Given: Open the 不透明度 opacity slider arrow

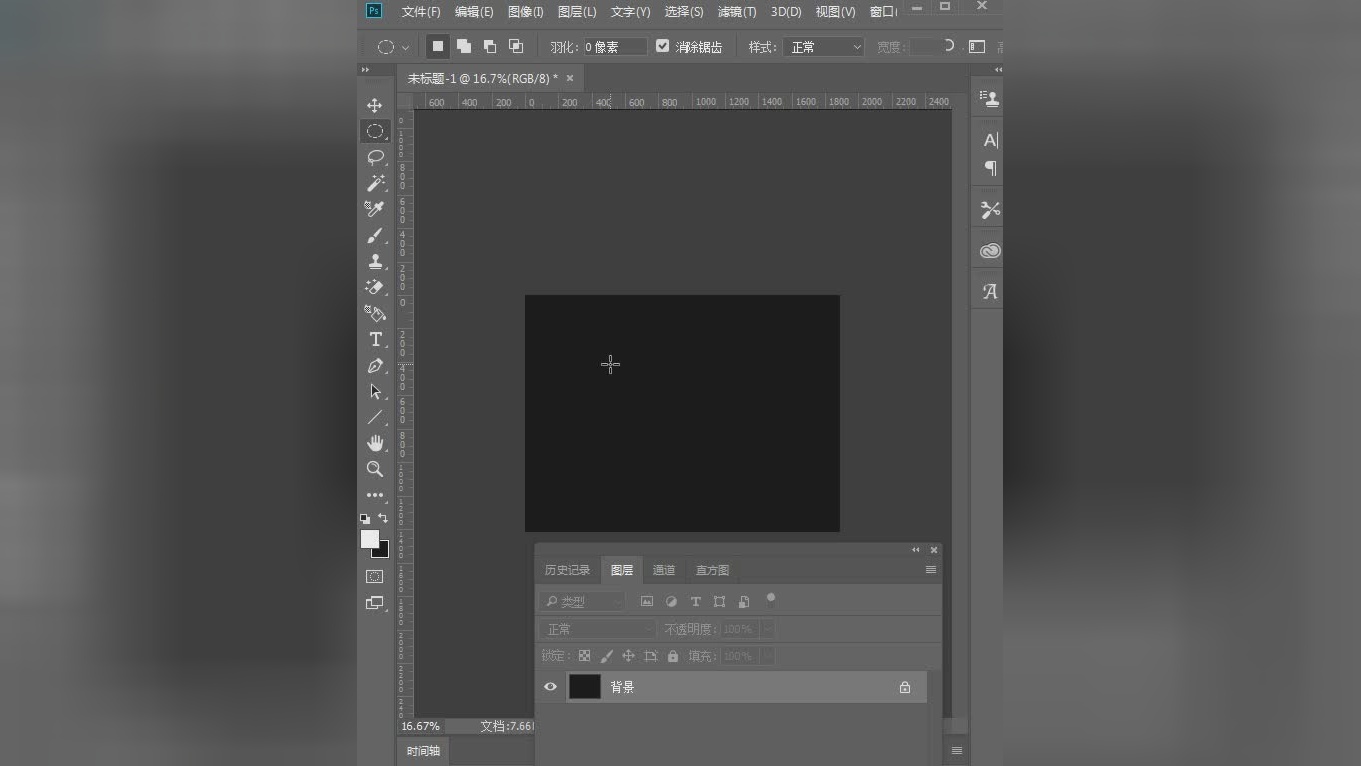Looking at the screenshot, I should 768,629.
